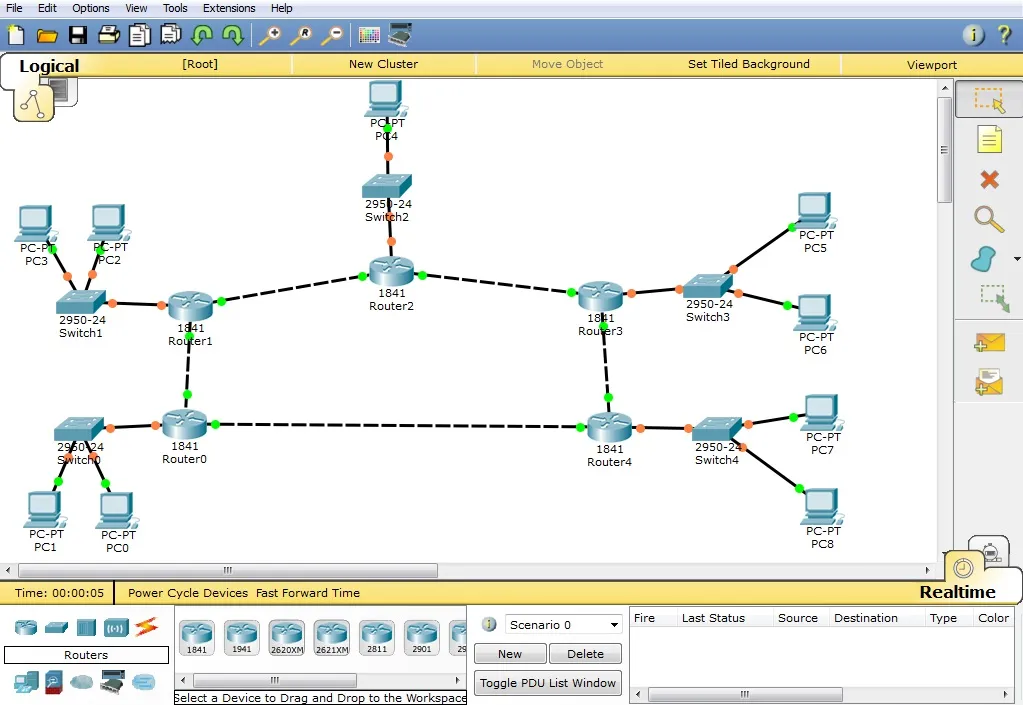The image size is (1023, 705).
Task: Click the Add Simple PDU envelope
Action: (989, 343)
